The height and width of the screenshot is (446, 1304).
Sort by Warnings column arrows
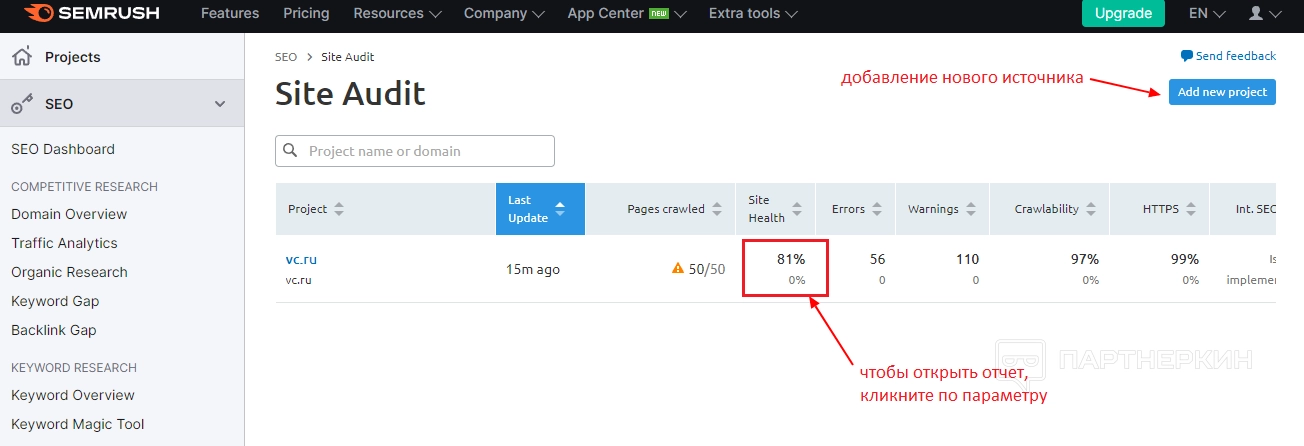970,209
